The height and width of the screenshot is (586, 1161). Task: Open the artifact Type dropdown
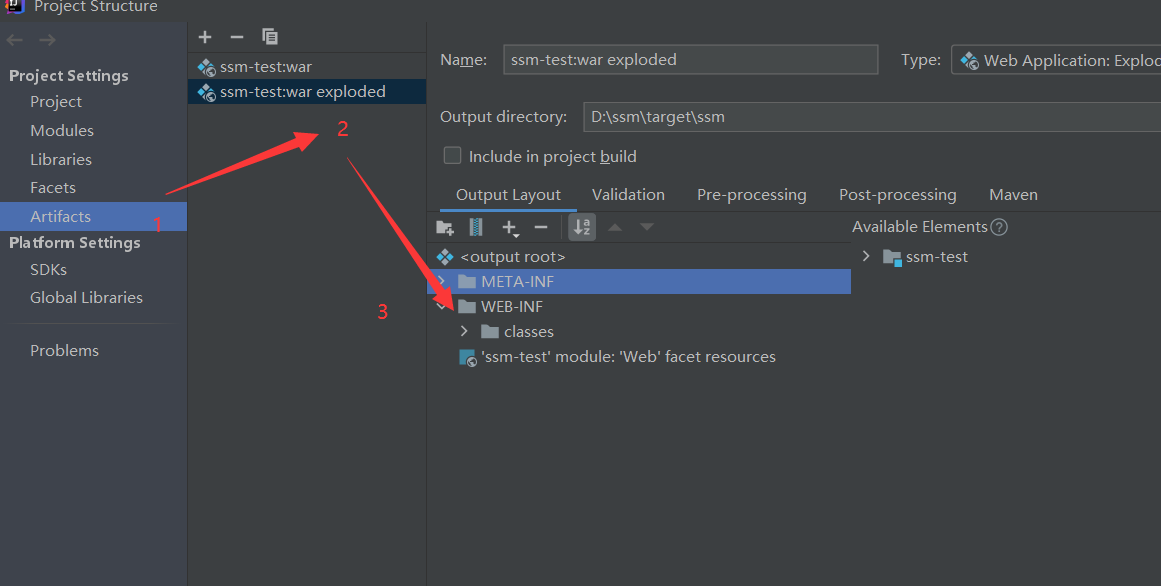coord(1057,61)
